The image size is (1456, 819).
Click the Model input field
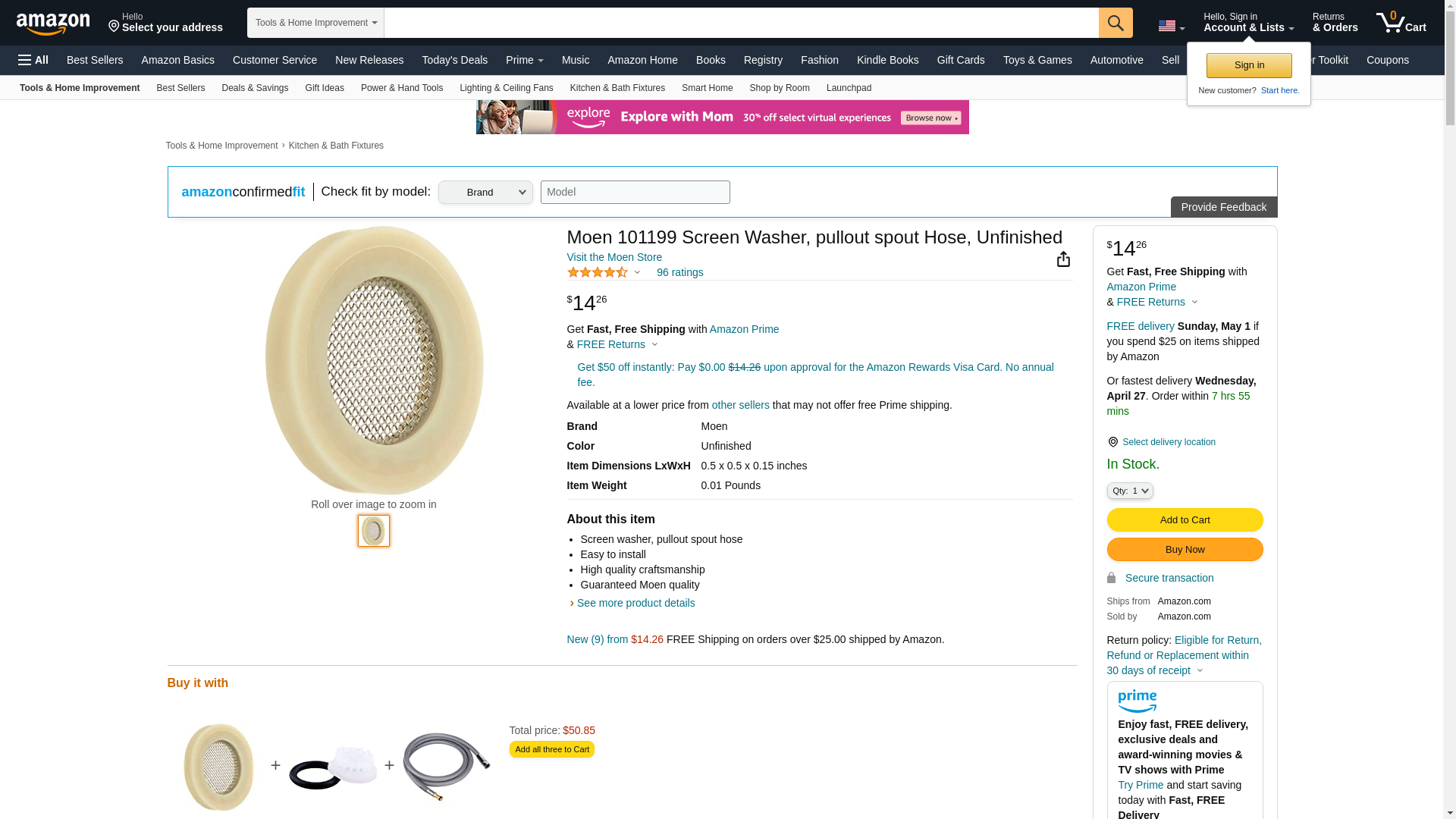click(635, 192)
